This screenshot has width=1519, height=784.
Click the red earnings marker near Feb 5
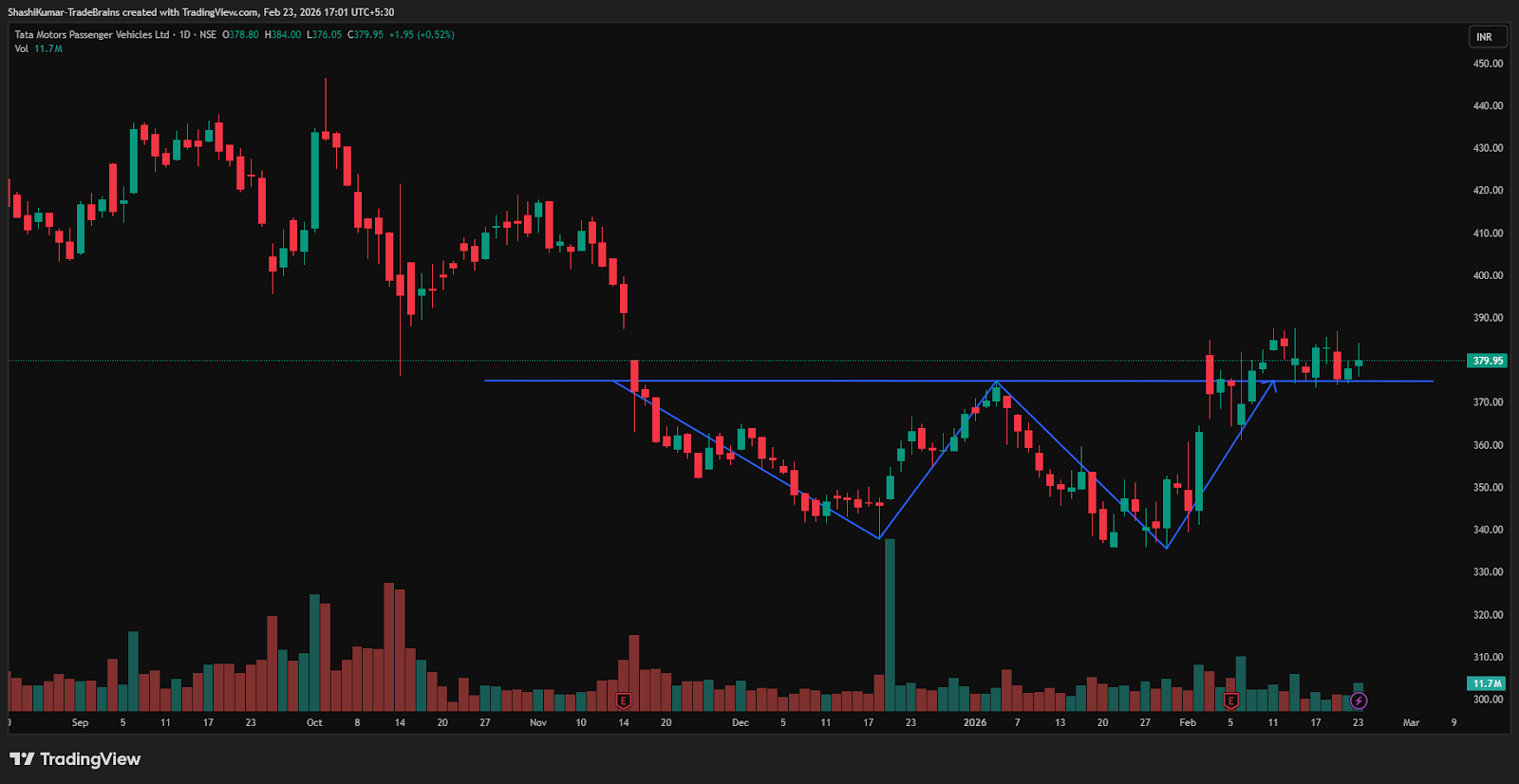1231,700
